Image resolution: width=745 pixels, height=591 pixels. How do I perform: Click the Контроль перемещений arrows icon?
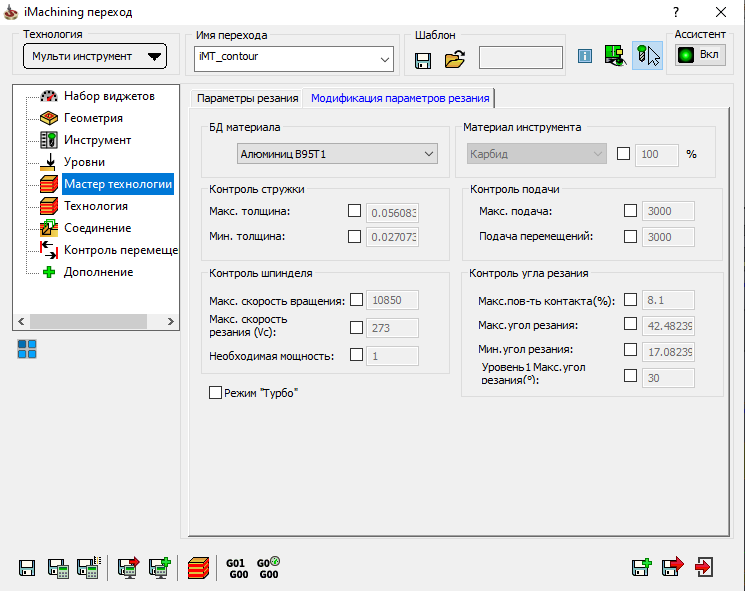(48, 250)
